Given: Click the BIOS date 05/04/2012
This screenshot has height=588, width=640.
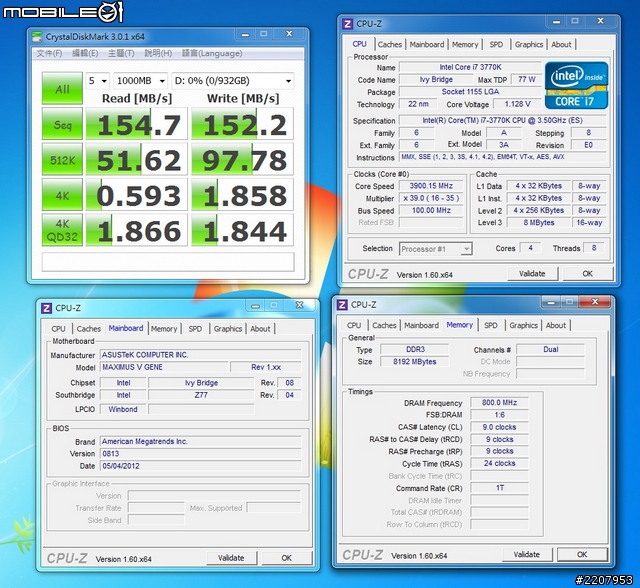Looking at the screenshot, I should (201, 466).
